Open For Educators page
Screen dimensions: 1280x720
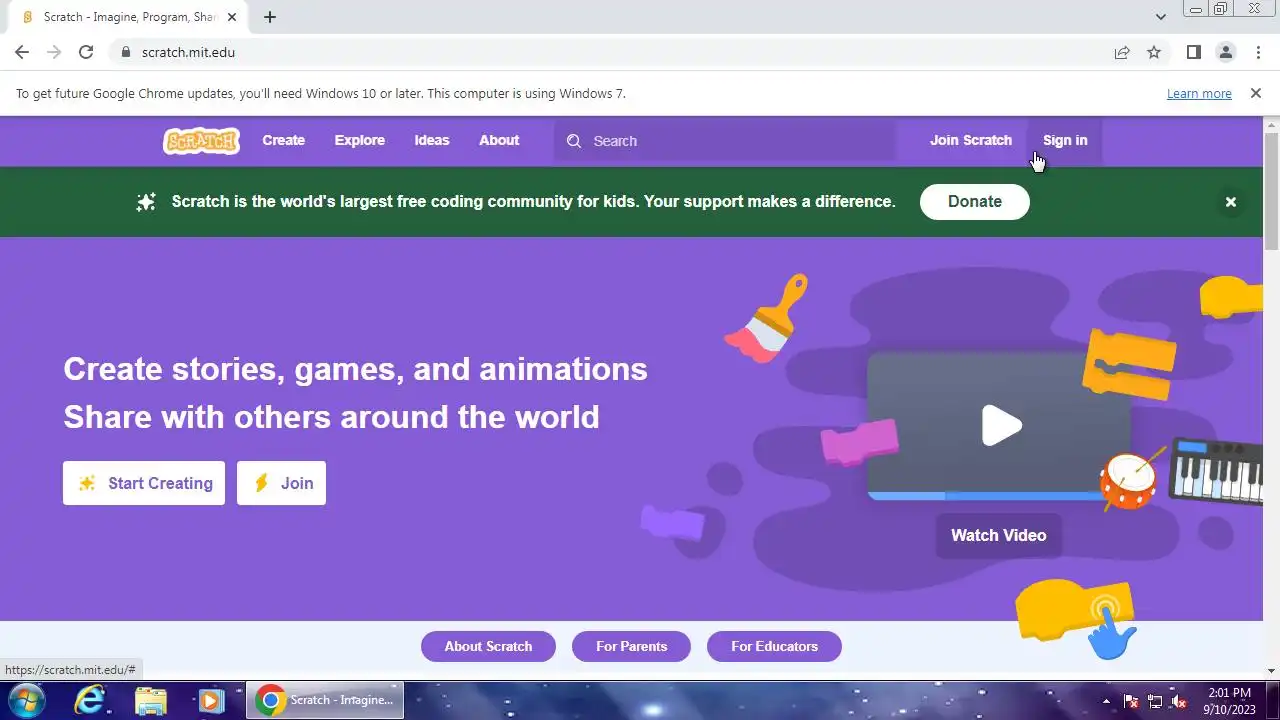click(774, 646)
